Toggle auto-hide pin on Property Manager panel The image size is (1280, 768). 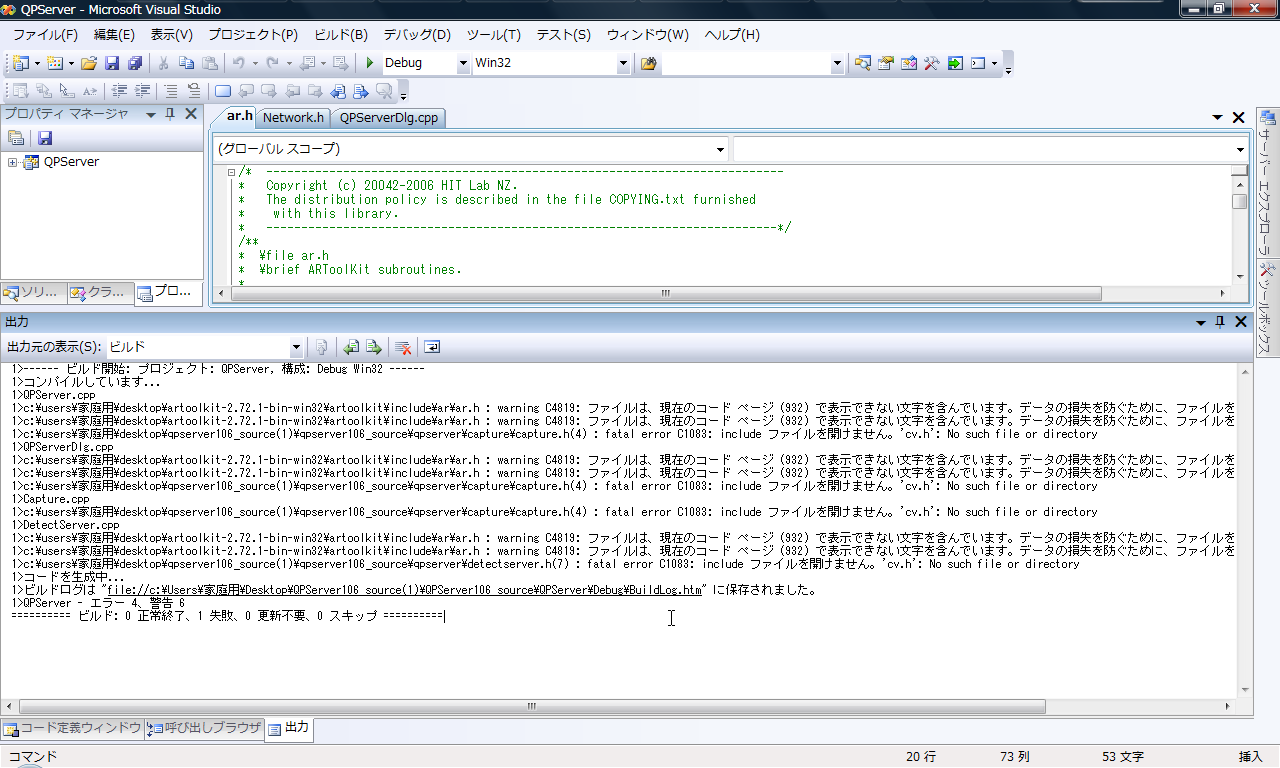pos(170,114)
